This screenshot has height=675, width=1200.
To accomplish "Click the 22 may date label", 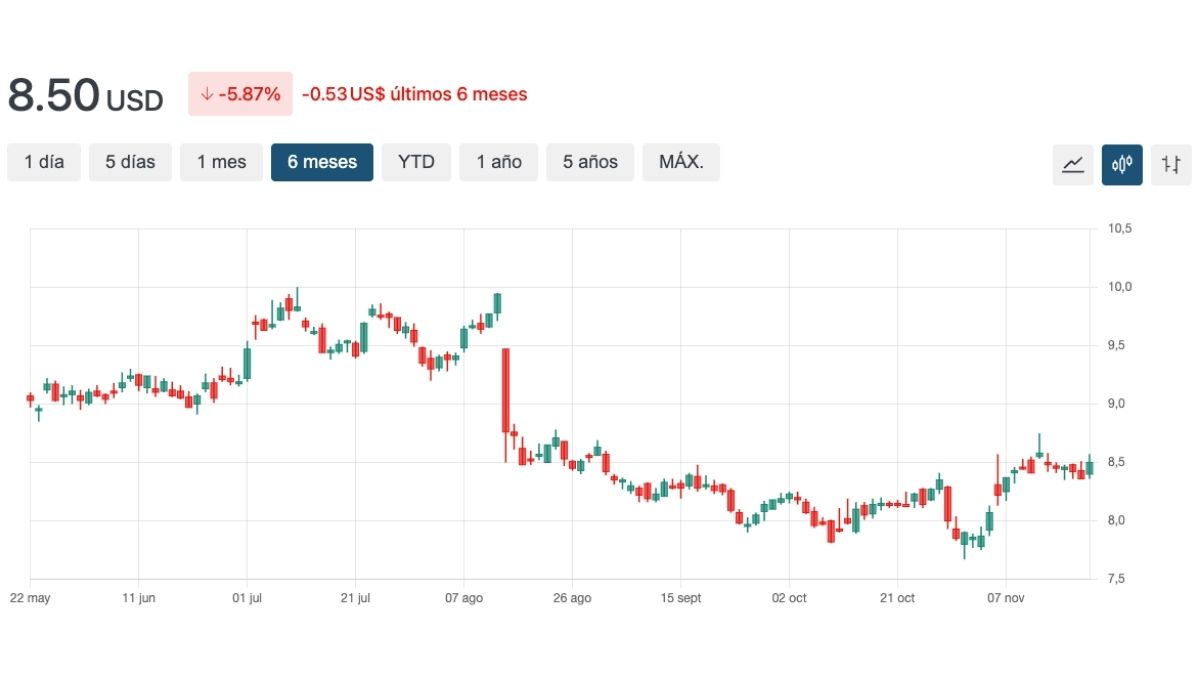I will pos(30,598).
